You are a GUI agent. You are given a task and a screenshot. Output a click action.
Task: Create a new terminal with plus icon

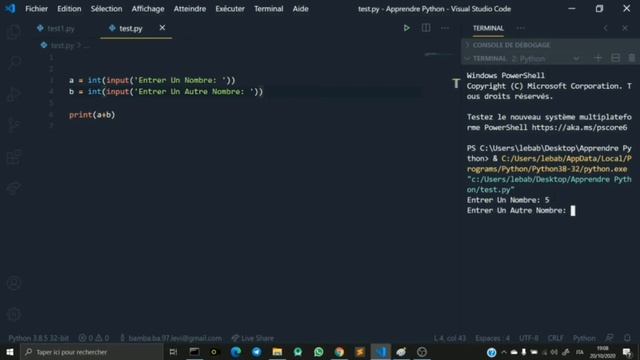tap(598, 58)
